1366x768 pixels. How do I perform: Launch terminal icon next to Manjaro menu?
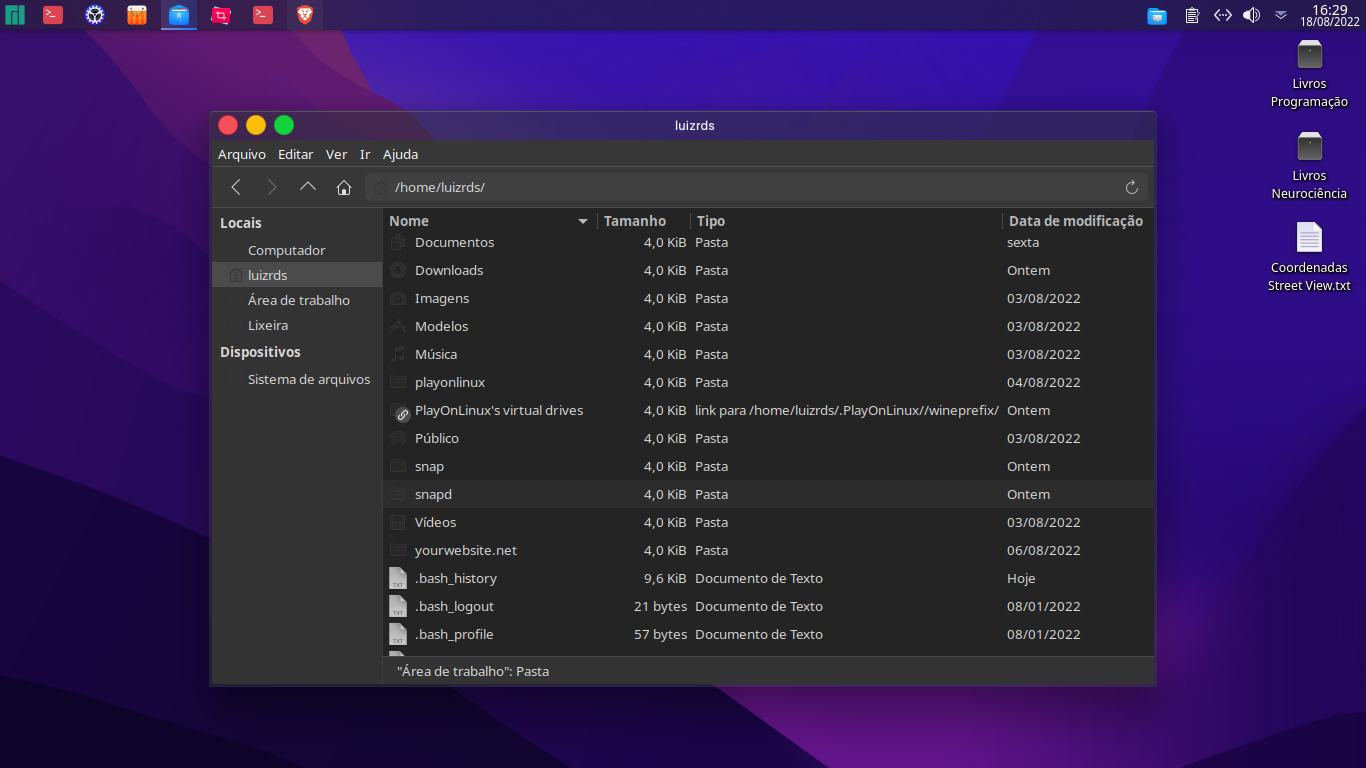[53, 15]
